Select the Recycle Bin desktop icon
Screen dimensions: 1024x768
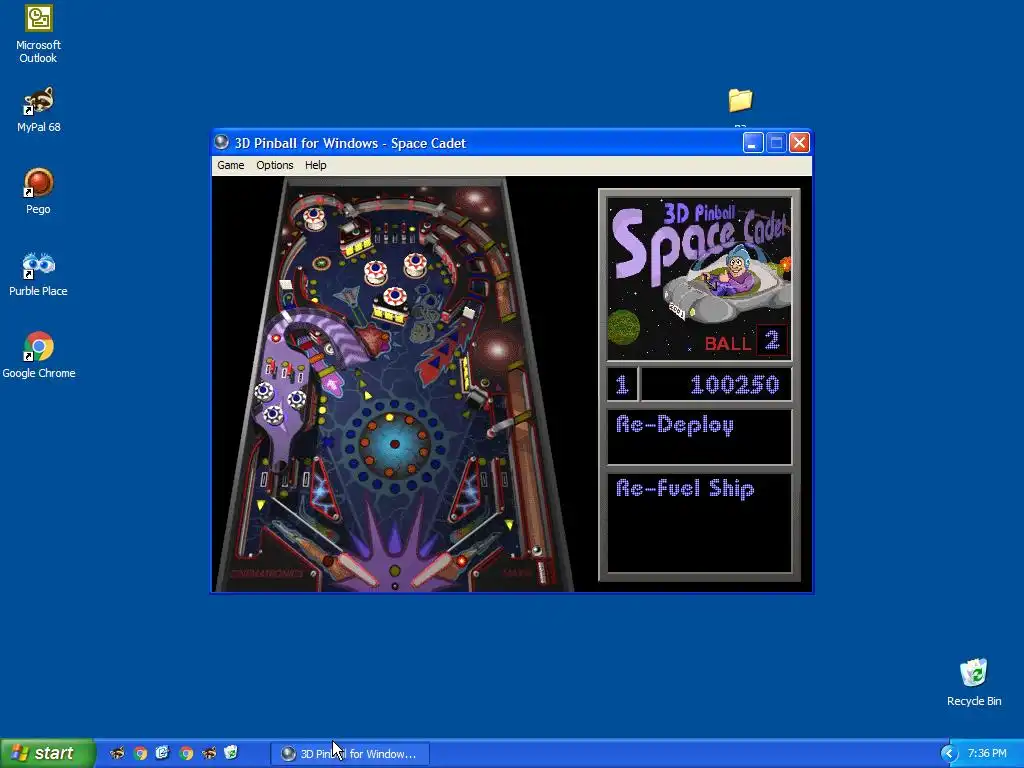click(x=974, y=682)
